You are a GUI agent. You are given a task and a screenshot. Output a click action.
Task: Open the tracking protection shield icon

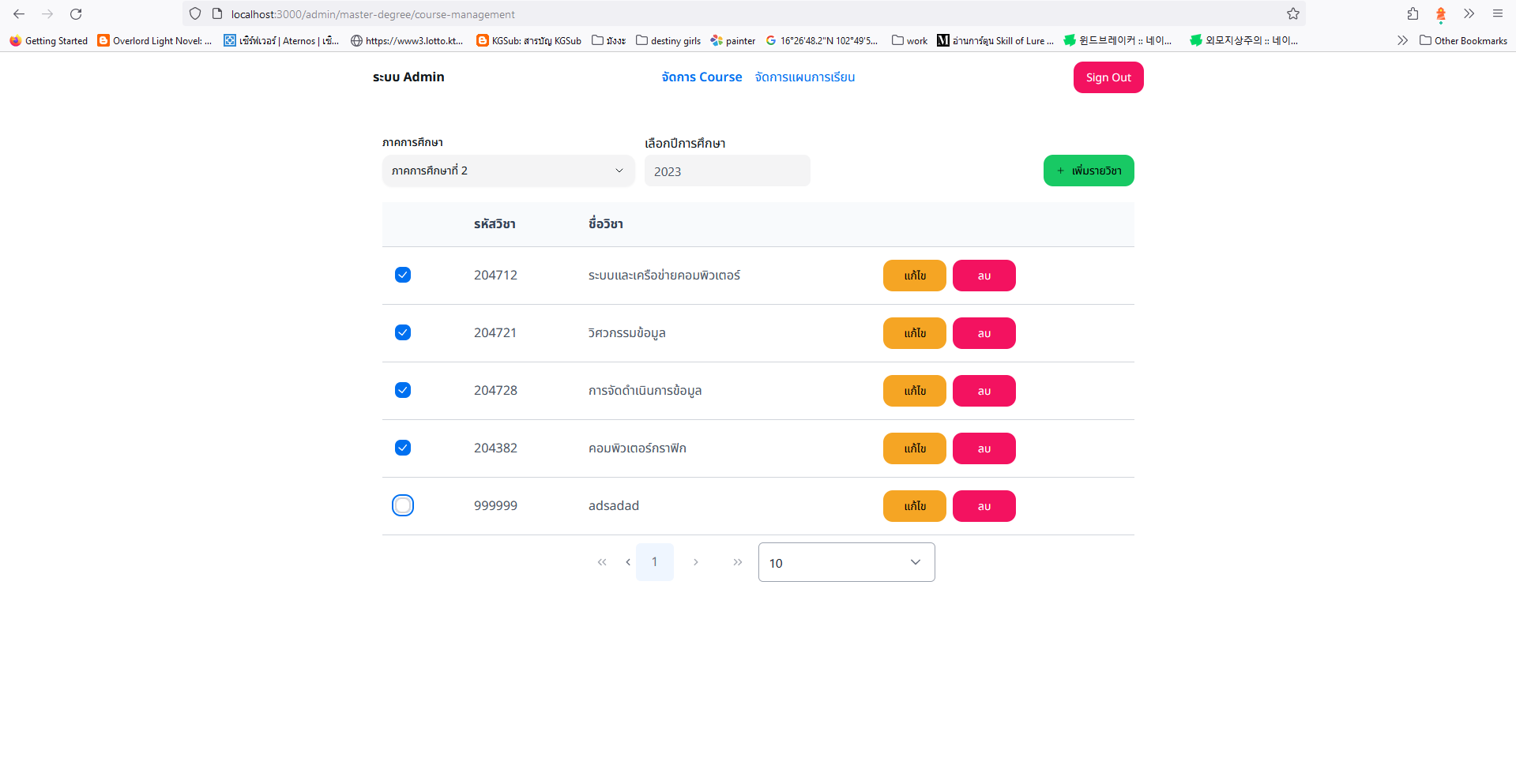coord(194,13)
